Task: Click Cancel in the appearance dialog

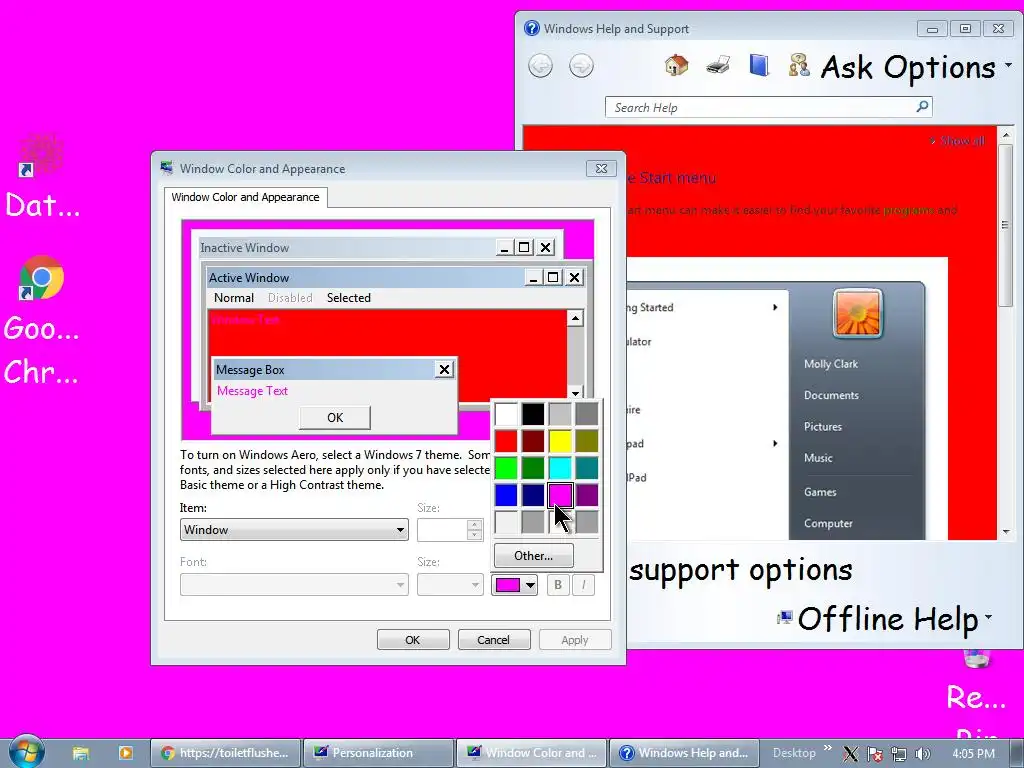Action: point(494,640)
